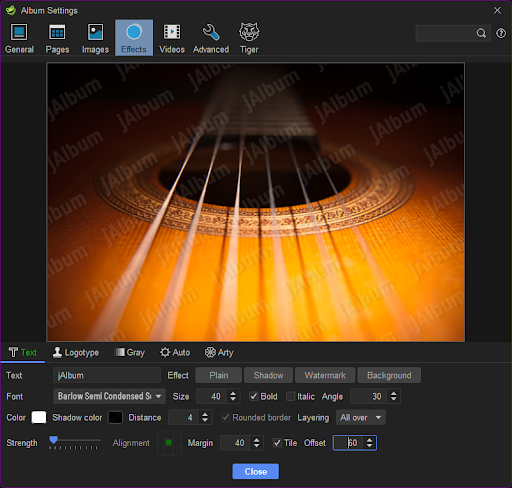Switch to the Text effects tab

[x=23, y=352]
